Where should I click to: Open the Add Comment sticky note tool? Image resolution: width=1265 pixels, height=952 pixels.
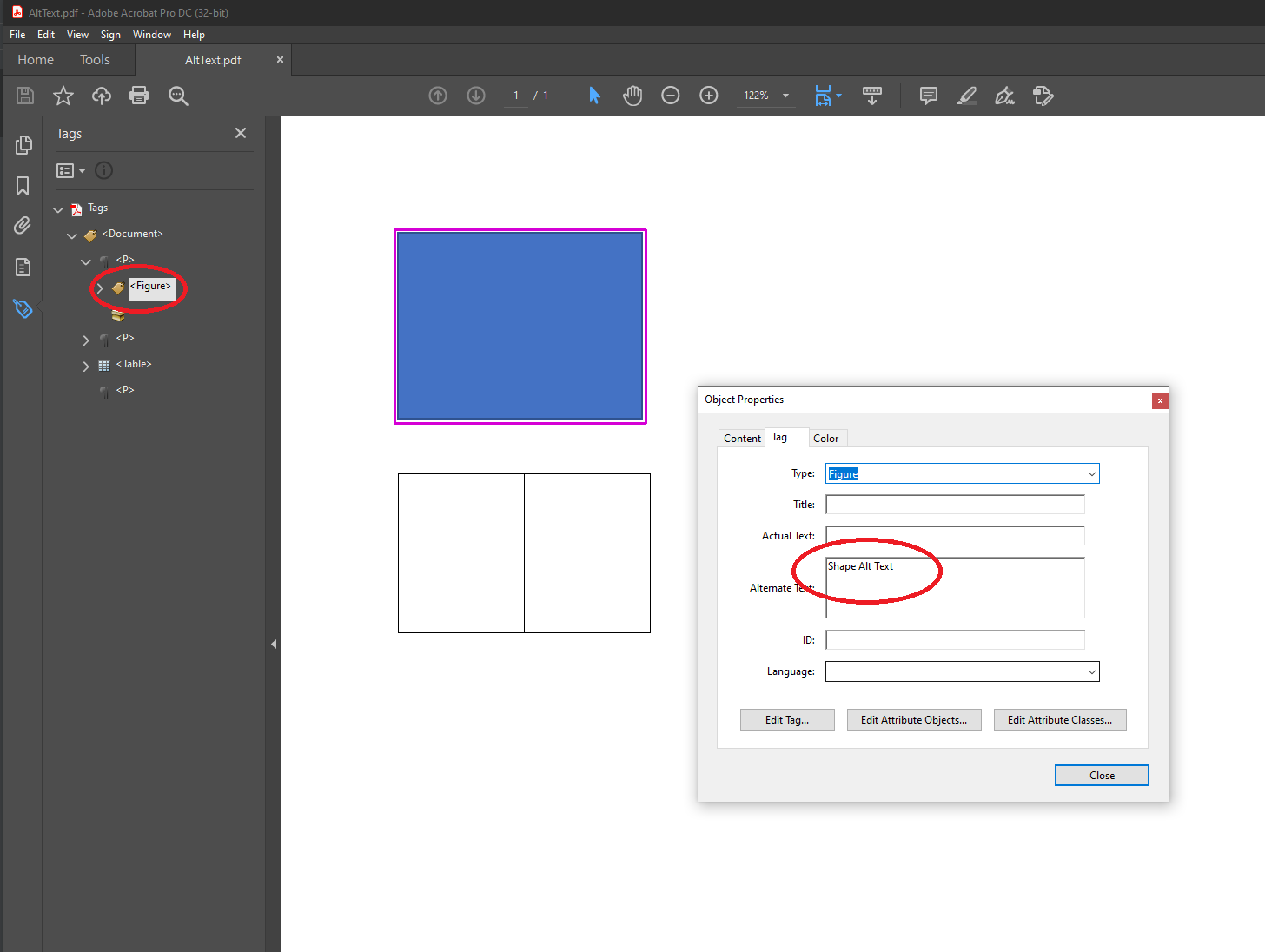click(928, 96)
